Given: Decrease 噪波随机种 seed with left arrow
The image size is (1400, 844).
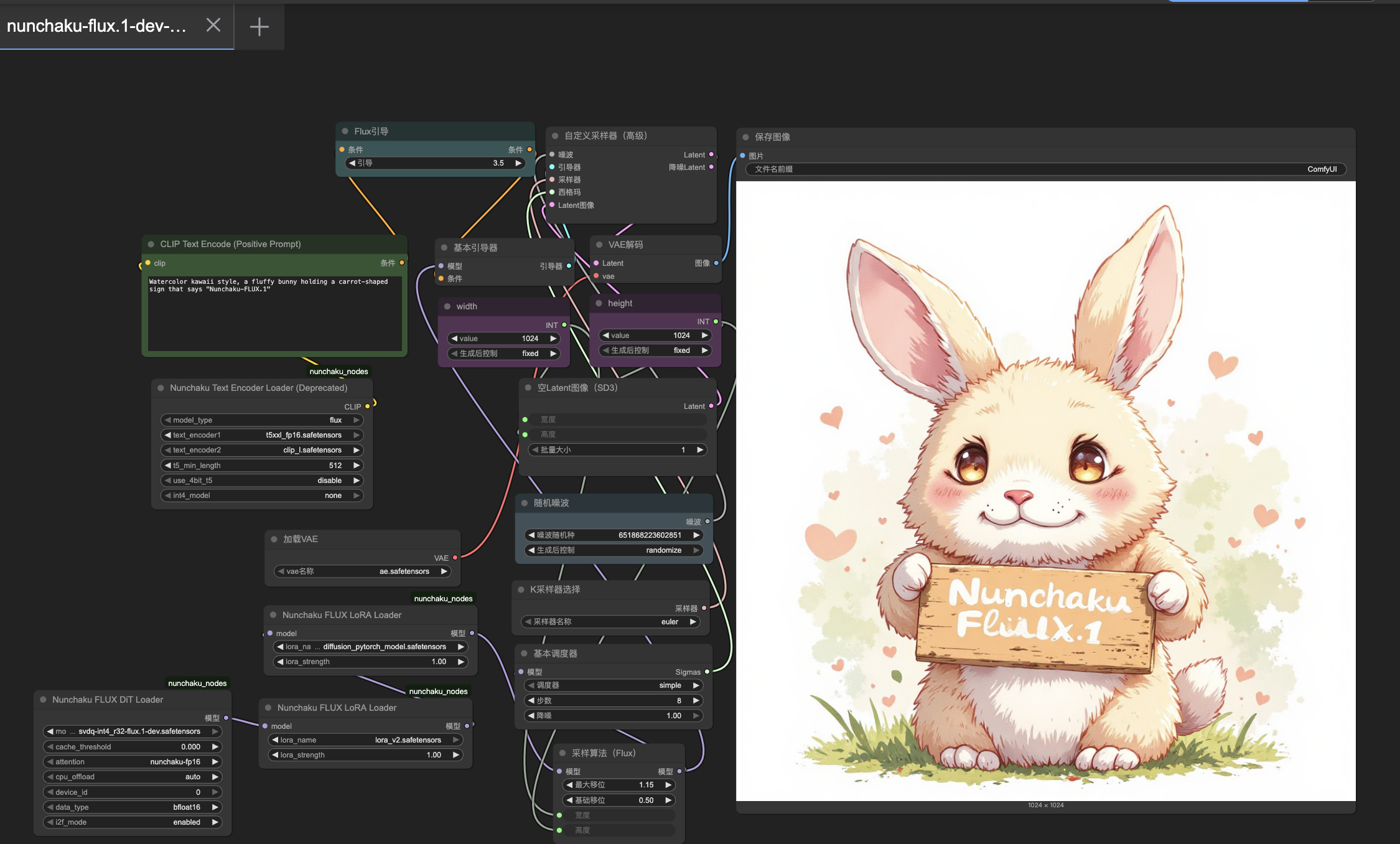Looking at the screenshot, I should (531, 535).
